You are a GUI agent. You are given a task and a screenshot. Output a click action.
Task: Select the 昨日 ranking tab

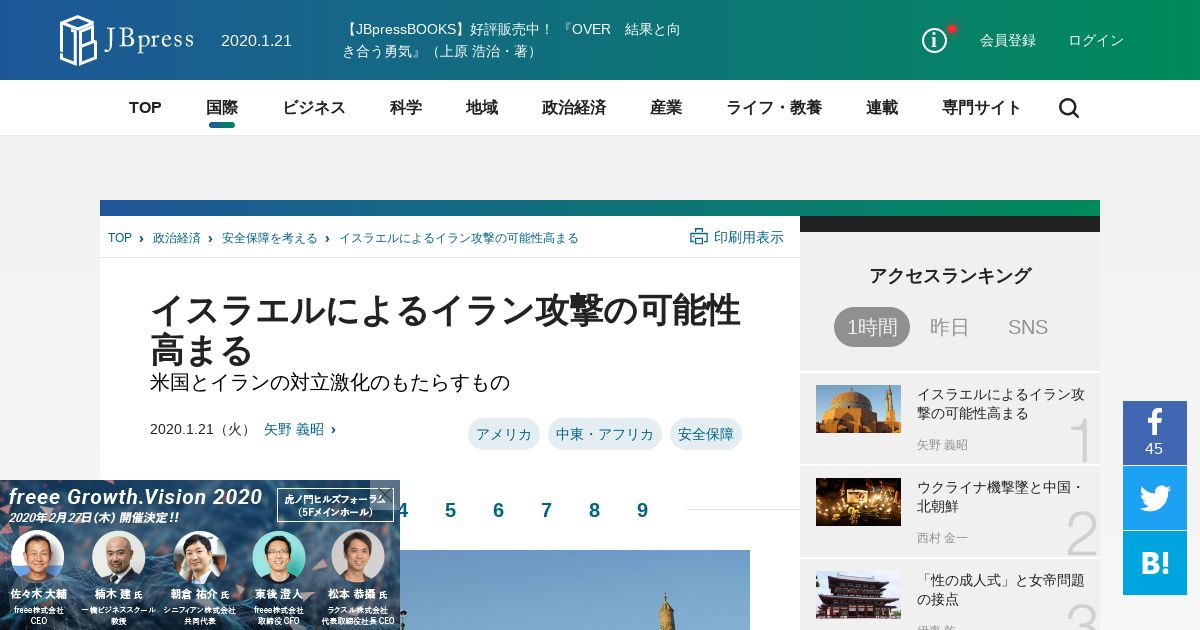[950, 327]
